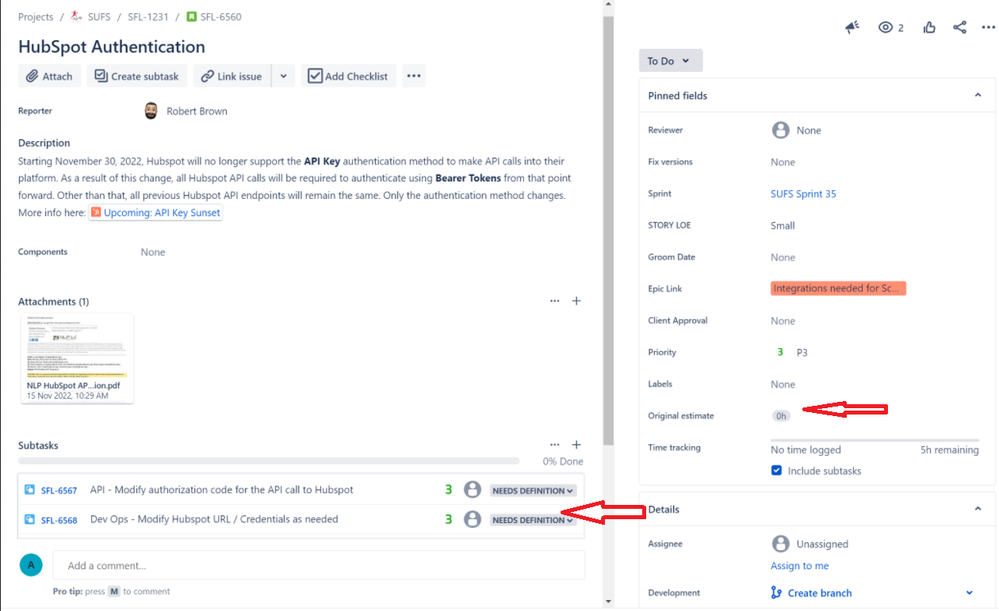Click the scroll up arrow of the scrollbar
The image size is (999, 611).
[608, 4]
